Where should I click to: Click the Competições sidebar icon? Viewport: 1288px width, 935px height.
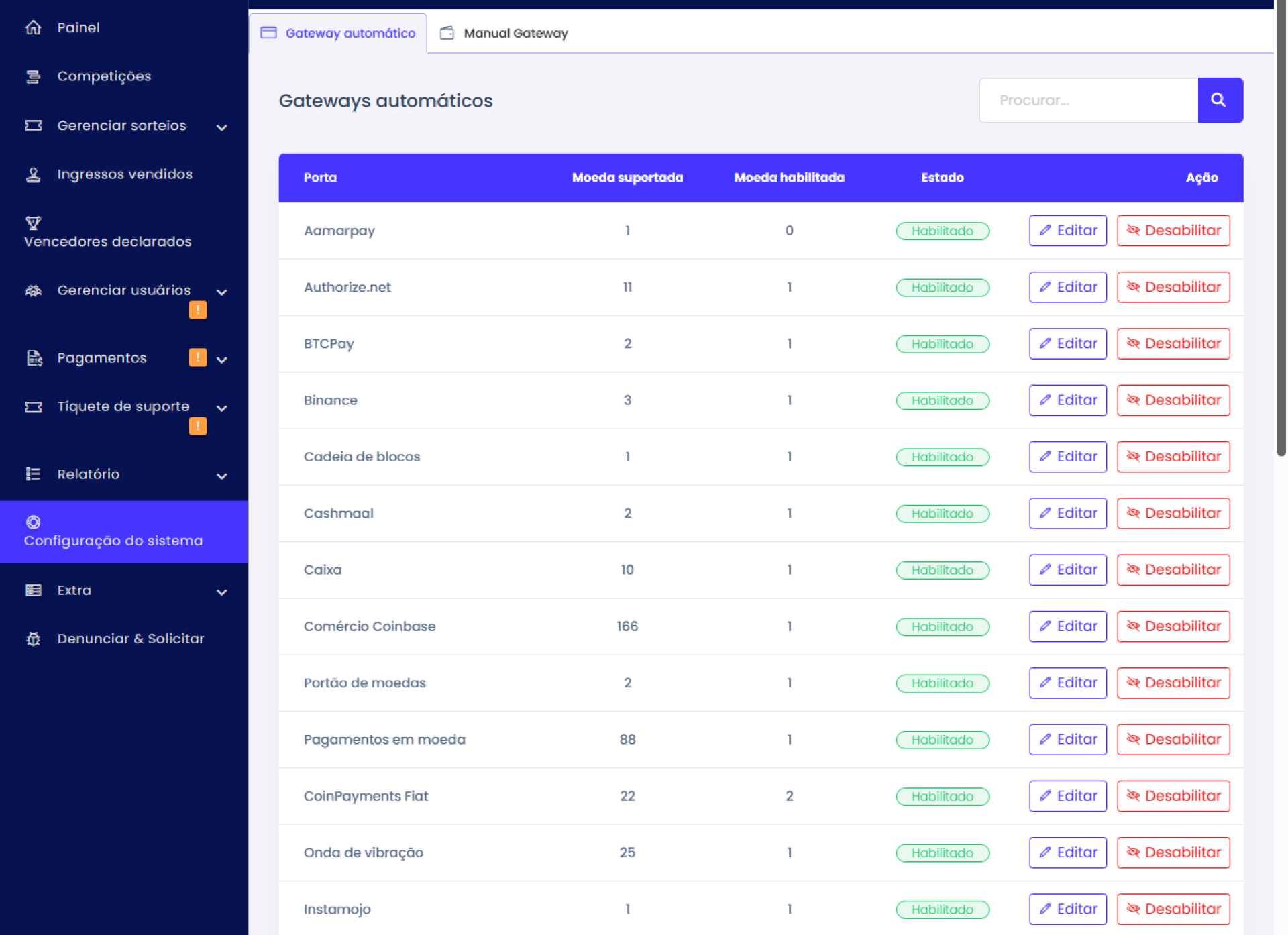[33, 76]
